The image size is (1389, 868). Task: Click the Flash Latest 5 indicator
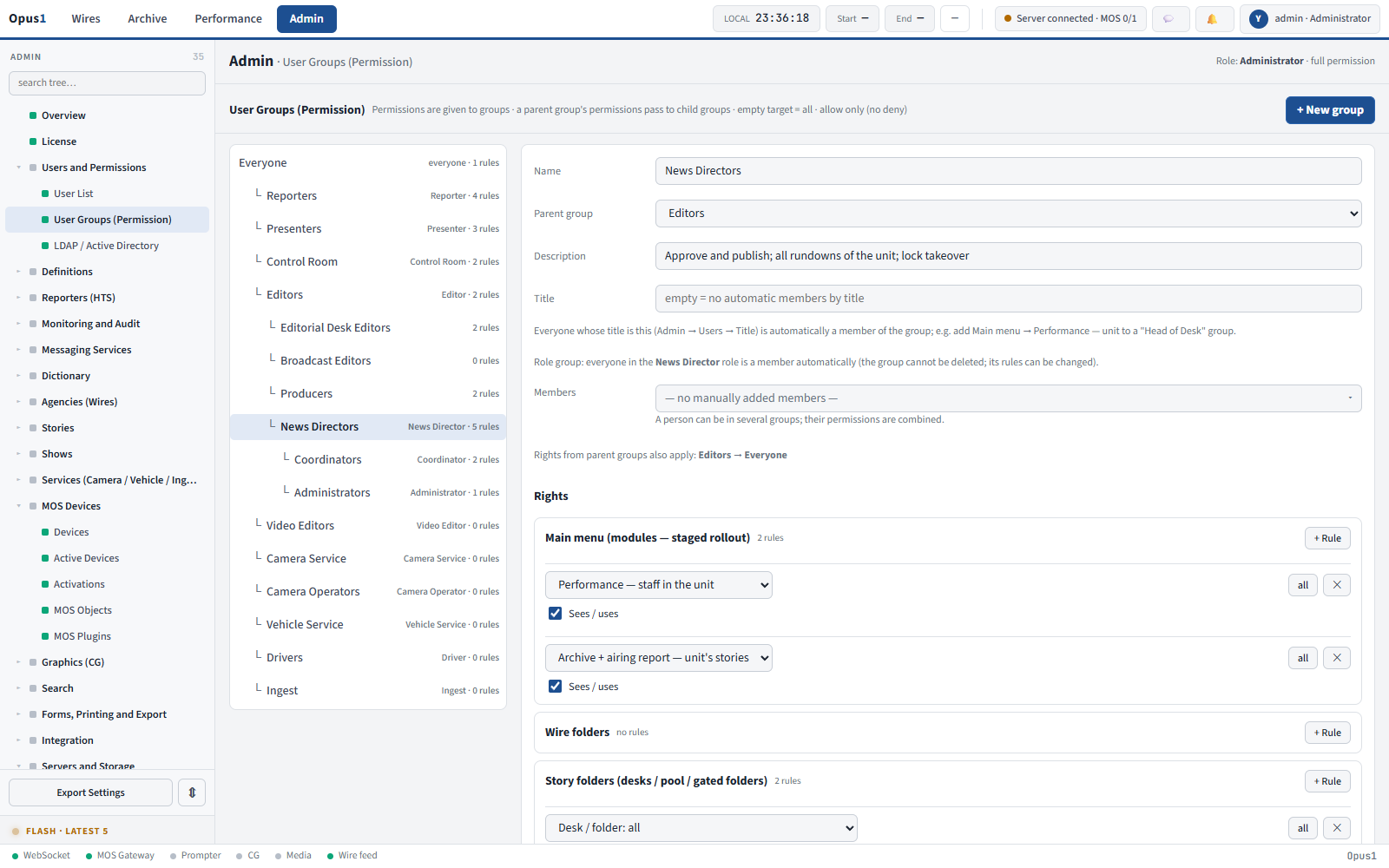[x=60, y=832]
